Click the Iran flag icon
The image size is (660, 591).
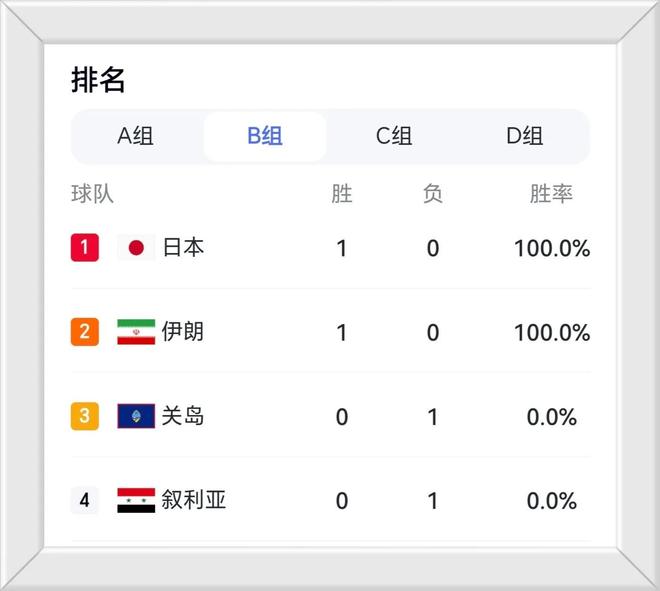point(136,332)
